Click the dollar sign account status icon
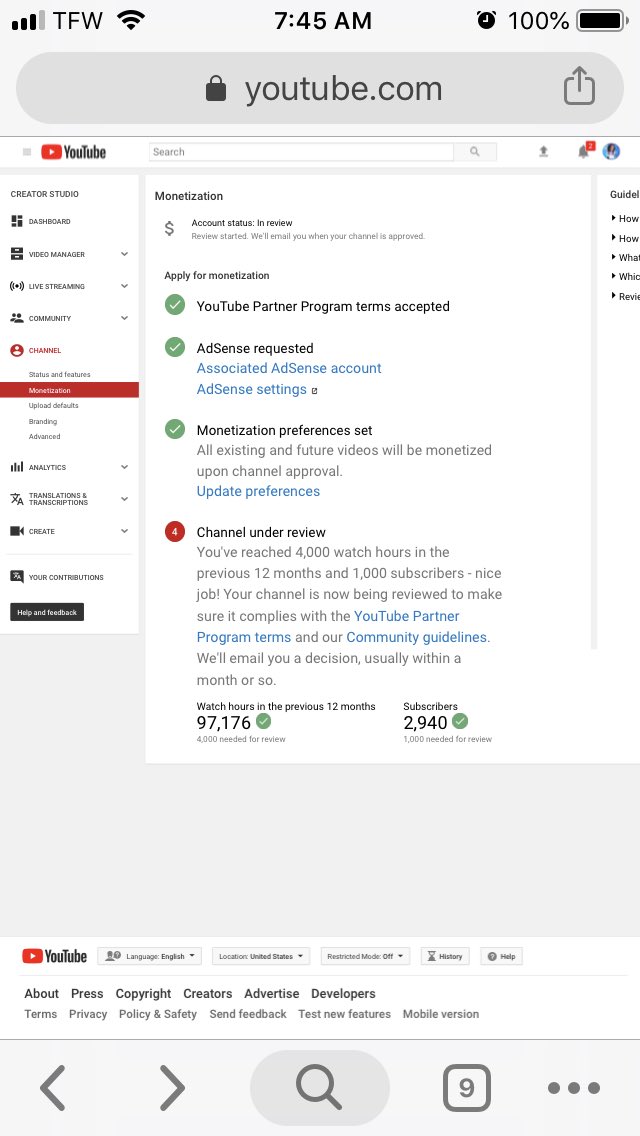The height and width of the screenshot is (1136, 640). click(169, 229)
